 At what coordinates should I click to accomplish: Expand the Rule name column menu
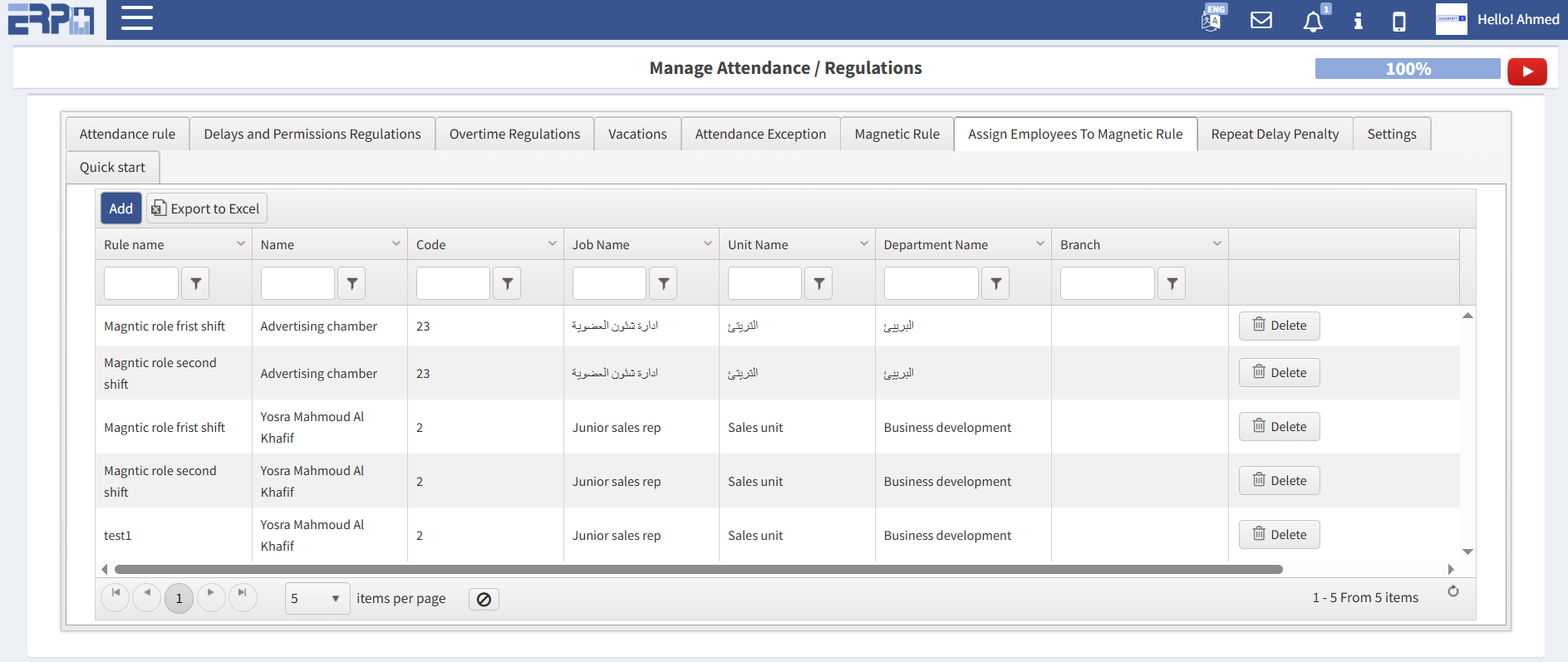click(x=241, y=244)
